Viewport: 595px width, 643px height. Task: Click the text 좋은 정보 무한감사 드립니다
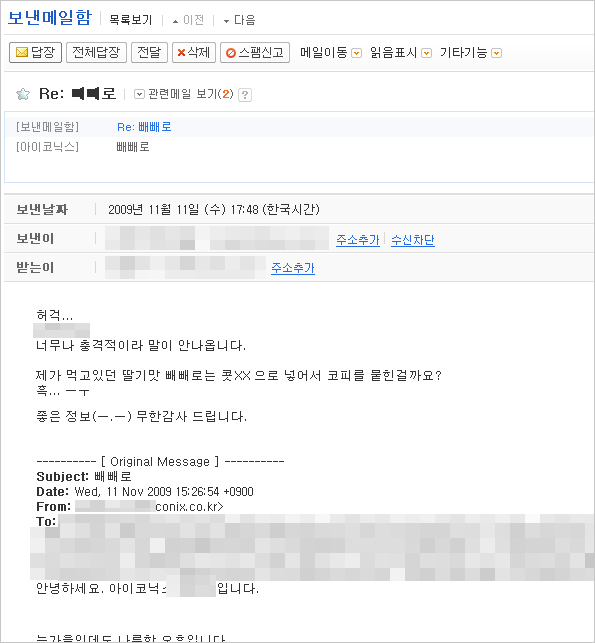tap(141, 417)
